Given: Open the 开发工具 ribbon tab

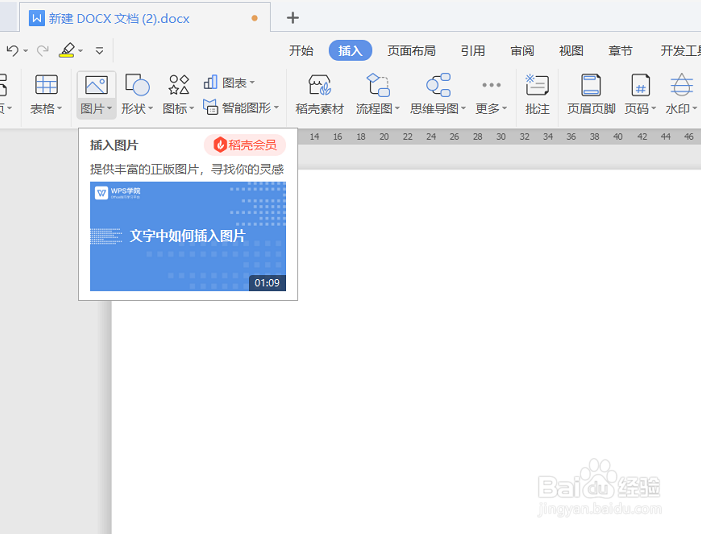Looking at the screenshot, I should coord(680,51).
